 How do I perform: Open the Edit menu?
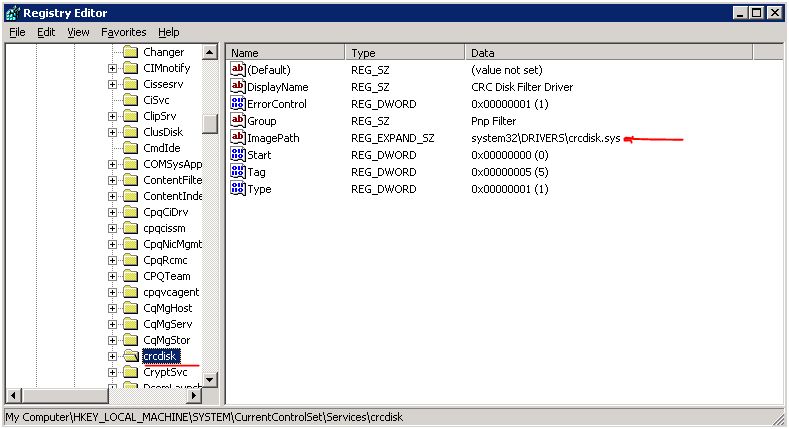(46, 32)
